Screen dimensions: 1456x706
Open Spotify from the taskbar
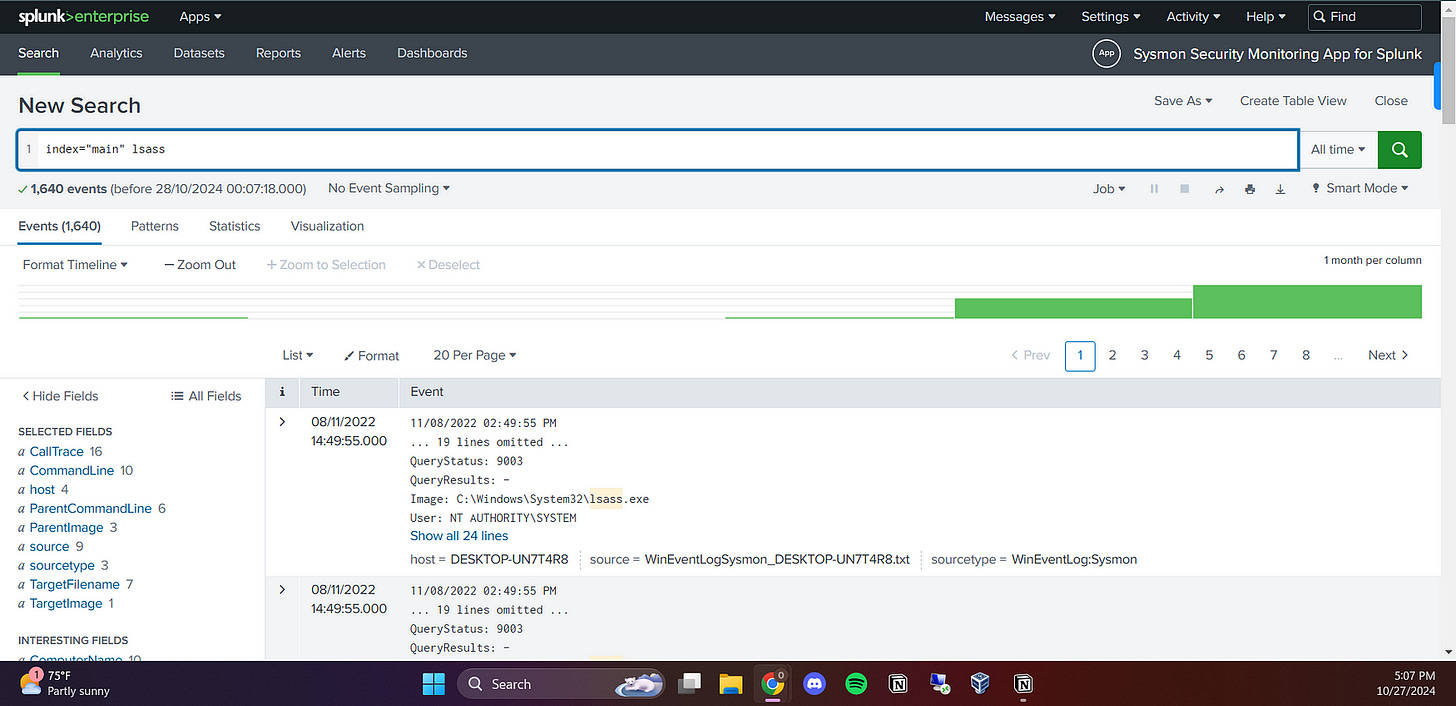(x=856, y=684)
